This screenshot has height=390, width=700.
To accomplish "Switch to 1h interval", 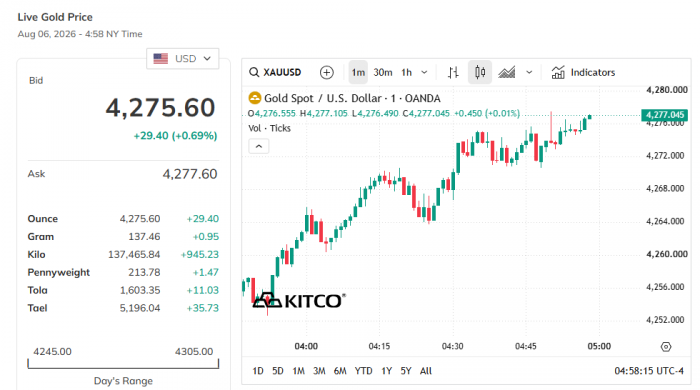I will click(x=406, y=72).
